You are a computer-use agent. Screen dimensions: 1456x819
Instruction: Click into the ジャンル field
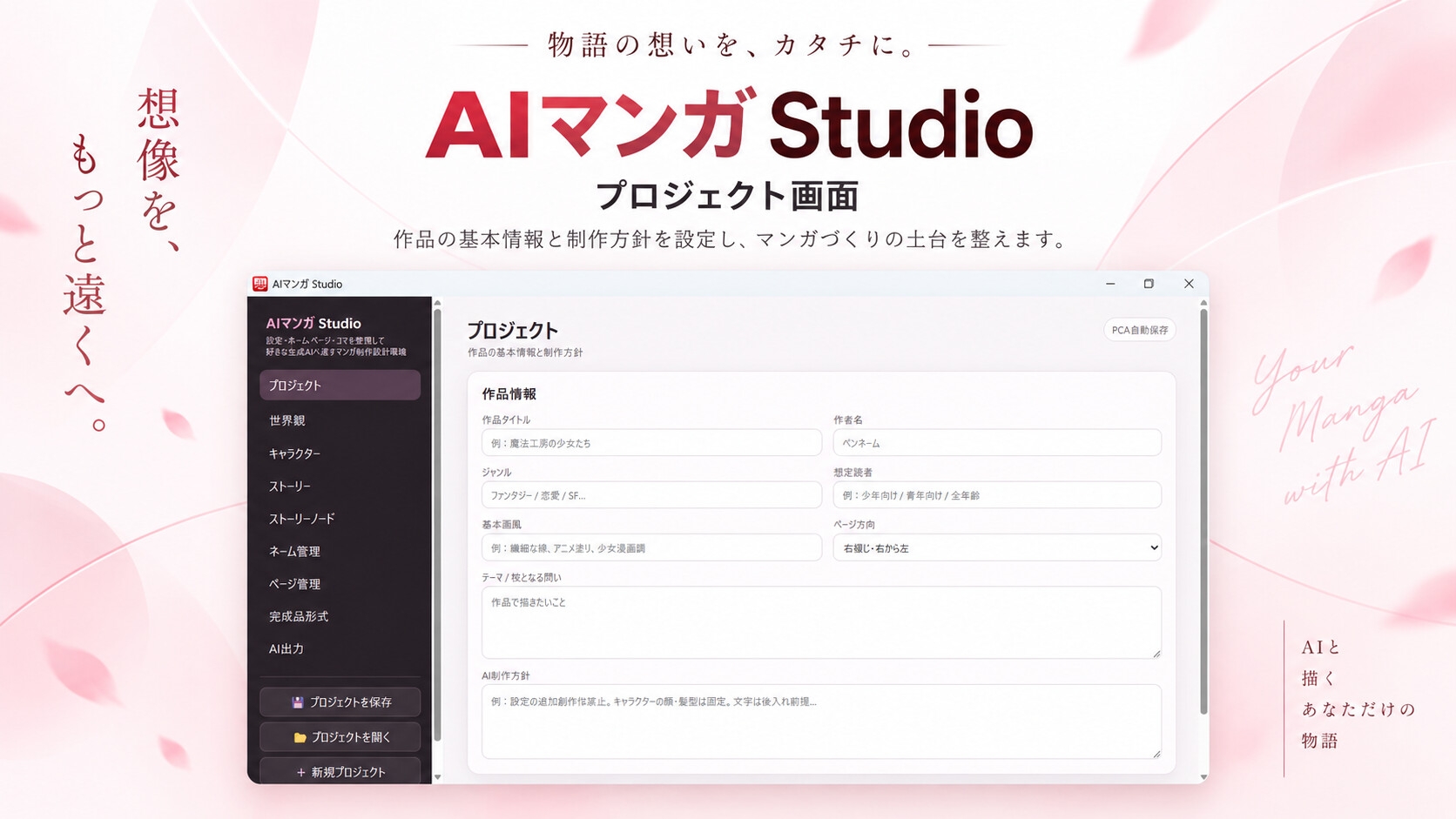(x=651, y=495)
